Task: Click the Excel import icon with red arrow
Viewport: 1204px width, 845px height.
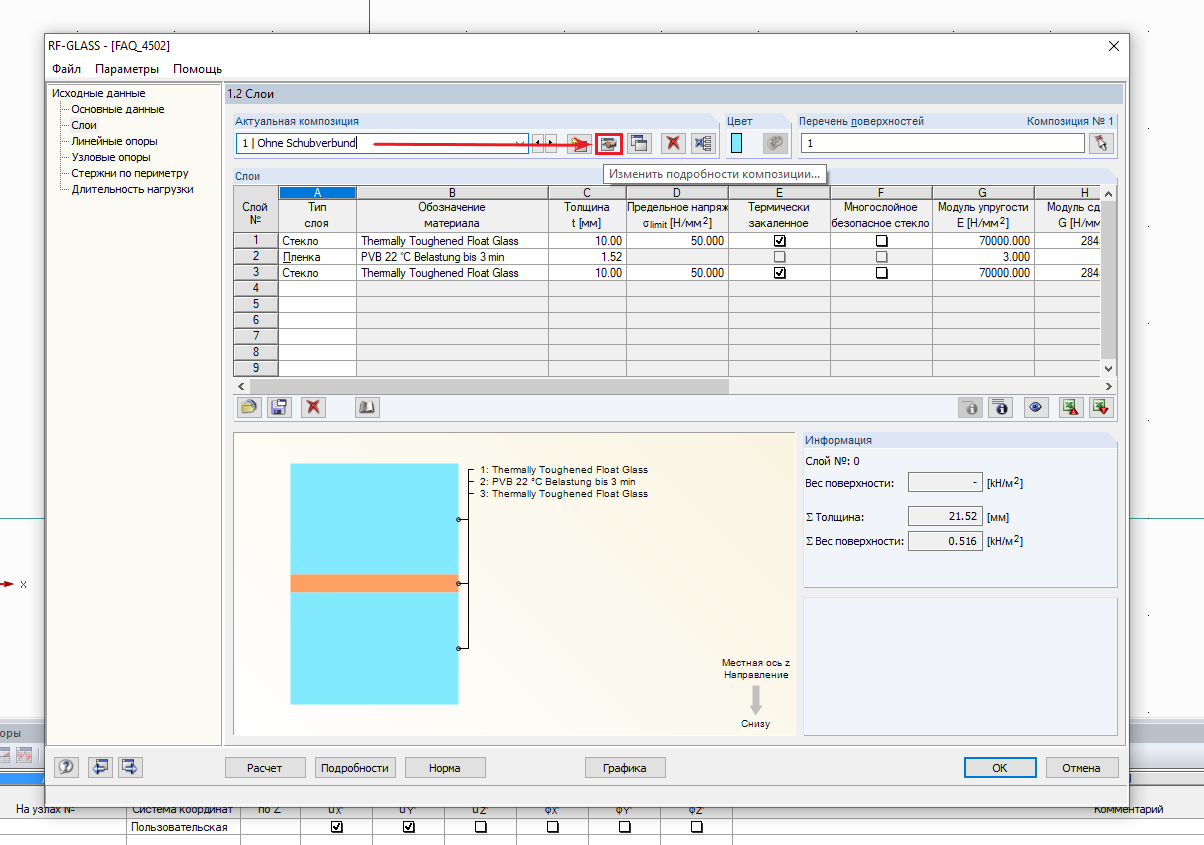Action: click(x=1102, y=407)
